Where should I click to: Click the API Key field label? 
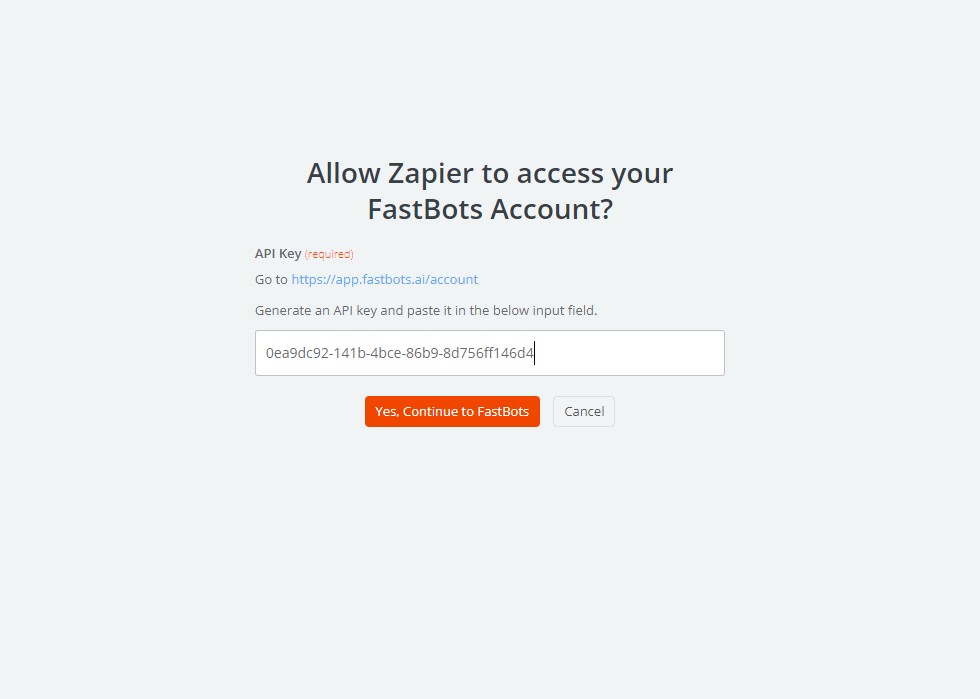tap(278, 253)
